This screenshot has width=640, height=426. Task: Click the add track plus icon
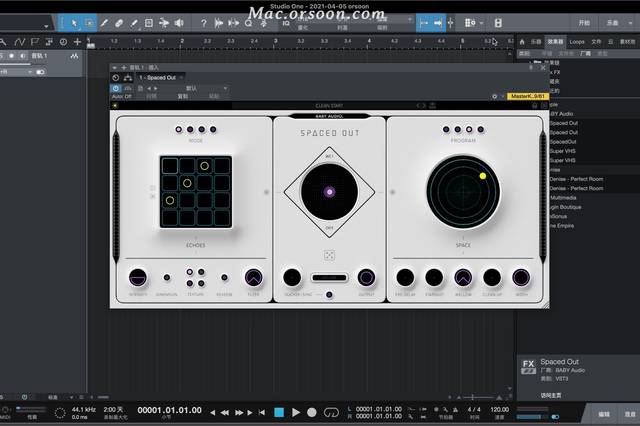pos(77,42)
